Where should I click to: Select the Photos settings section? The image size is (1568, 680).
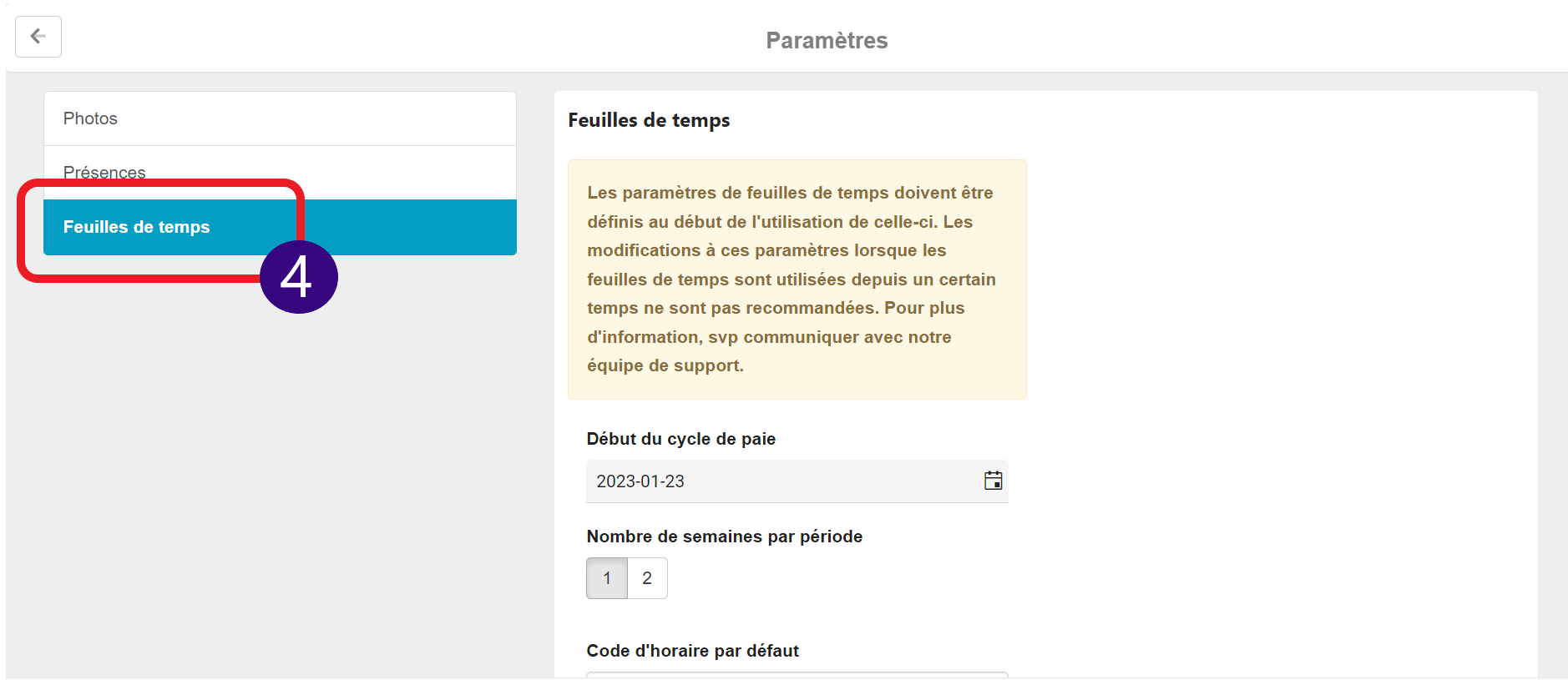point(280,118)
